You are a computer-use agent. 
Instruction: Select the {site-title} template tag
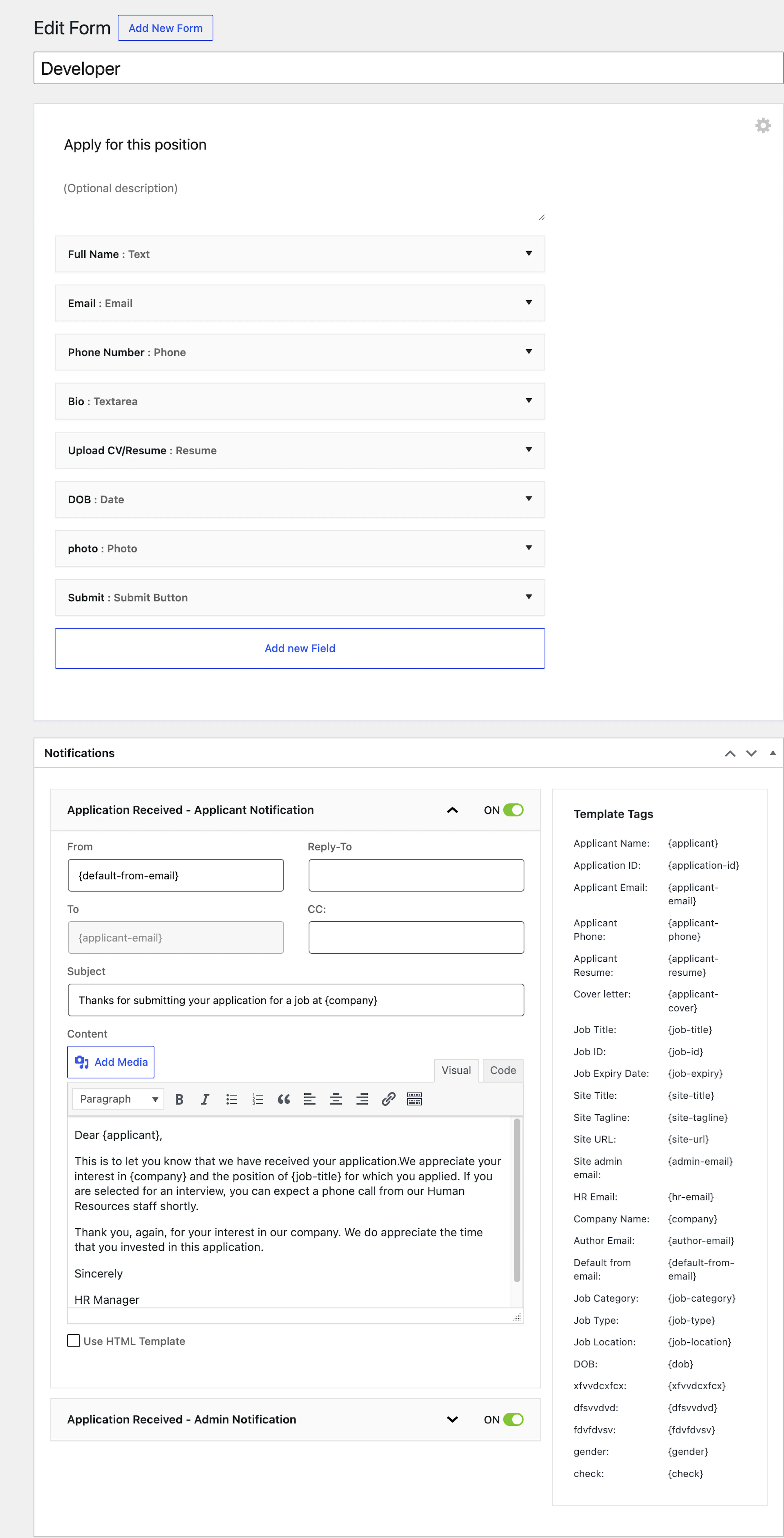pos(691,1096)
